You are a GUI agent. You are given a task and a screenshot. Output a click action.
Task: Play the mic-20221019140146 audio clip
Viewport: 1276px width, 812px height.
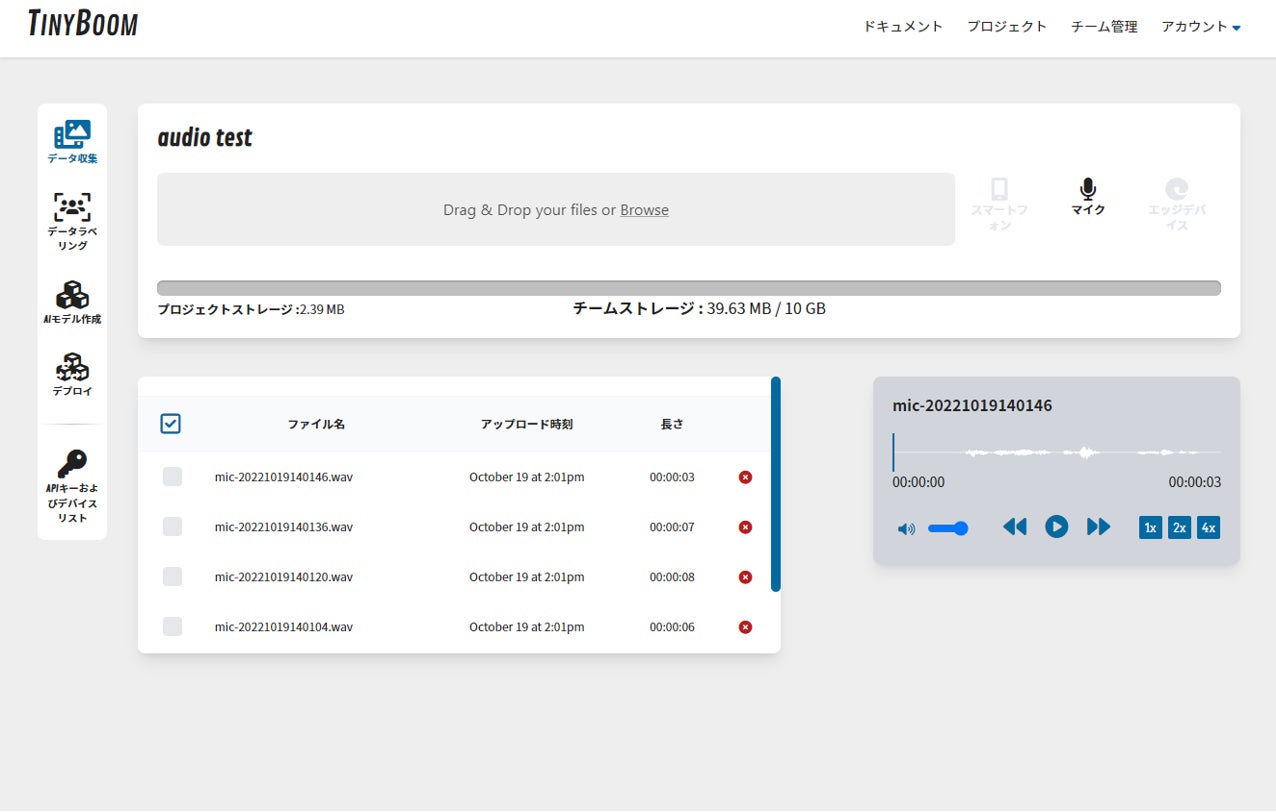(x=1057, y=527)
